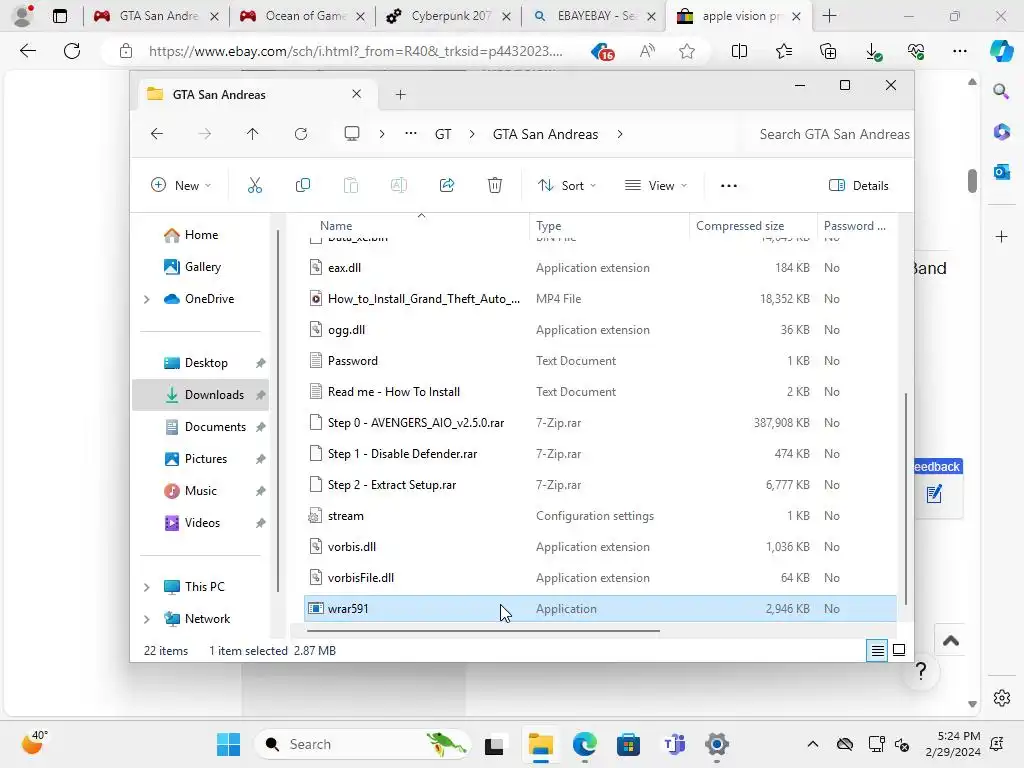Screen dimensions: 1024x768
Task: Switch to large thumbnails view icon in status bar
Action: coord(899,650)
